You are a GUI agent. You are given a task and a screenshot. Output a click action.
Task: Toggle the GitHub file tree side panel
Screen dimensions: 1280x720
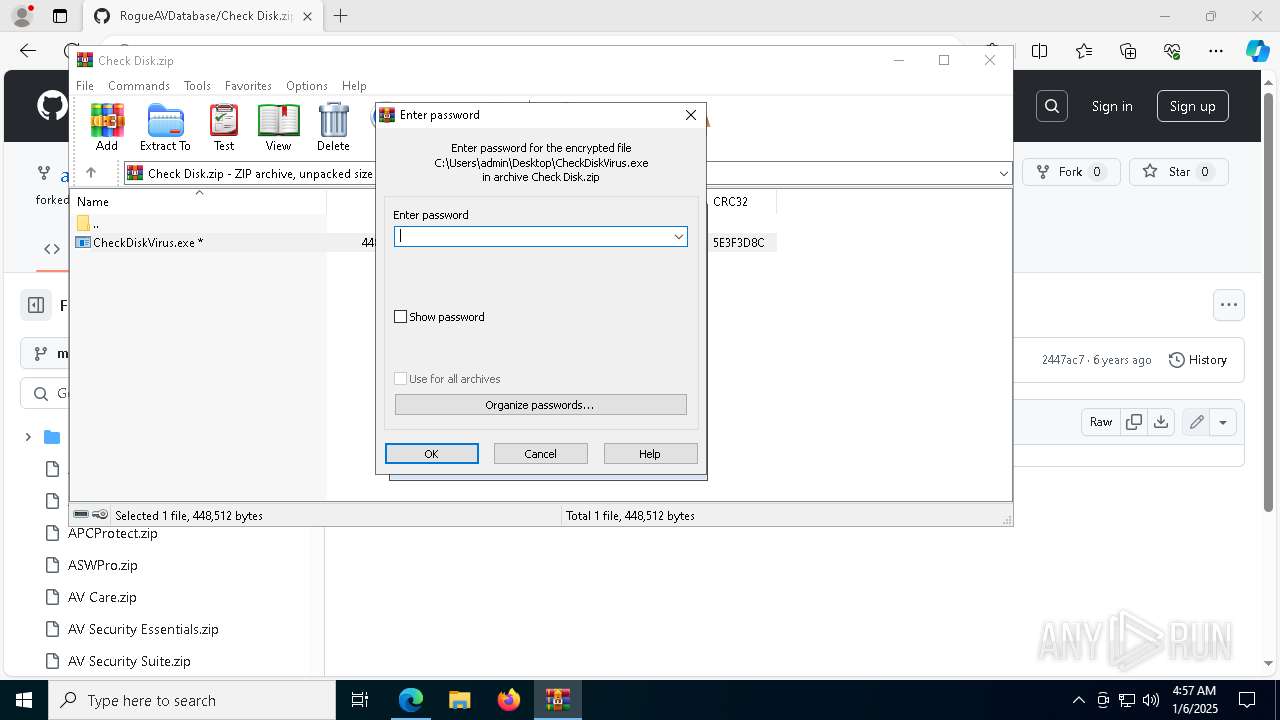36,305
